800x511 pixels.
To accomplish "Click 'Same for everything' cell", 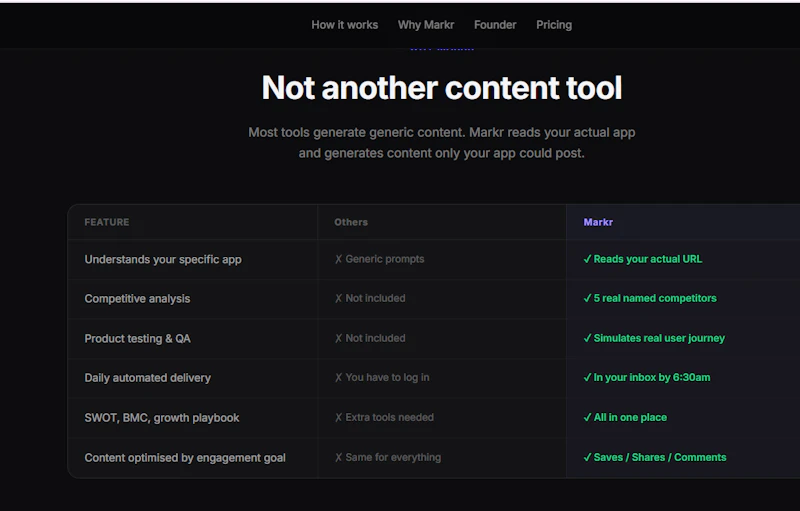I will [388, 457].
